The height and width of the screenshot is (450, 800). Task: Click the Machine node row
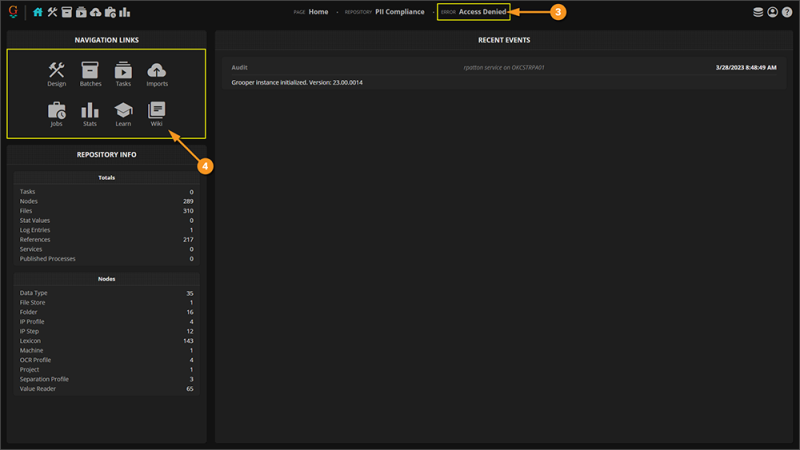pyautogui.click(x=107, y=351)
